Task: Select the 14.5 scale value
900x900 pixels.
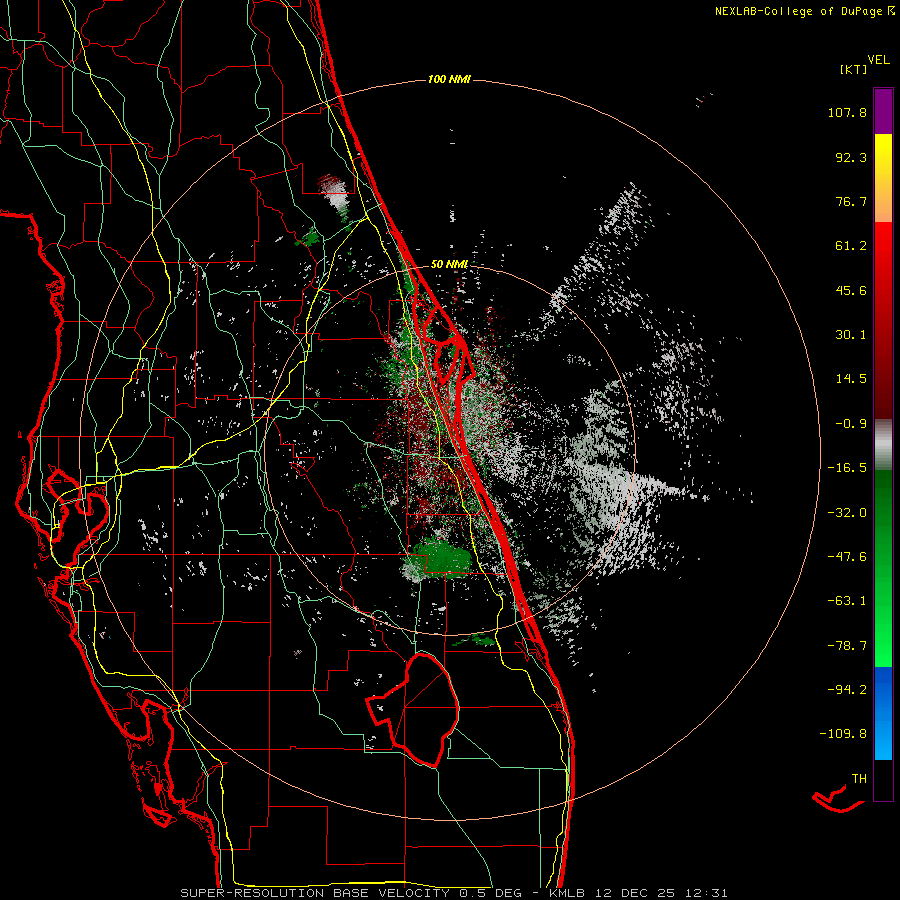Action: coord(851,379)
